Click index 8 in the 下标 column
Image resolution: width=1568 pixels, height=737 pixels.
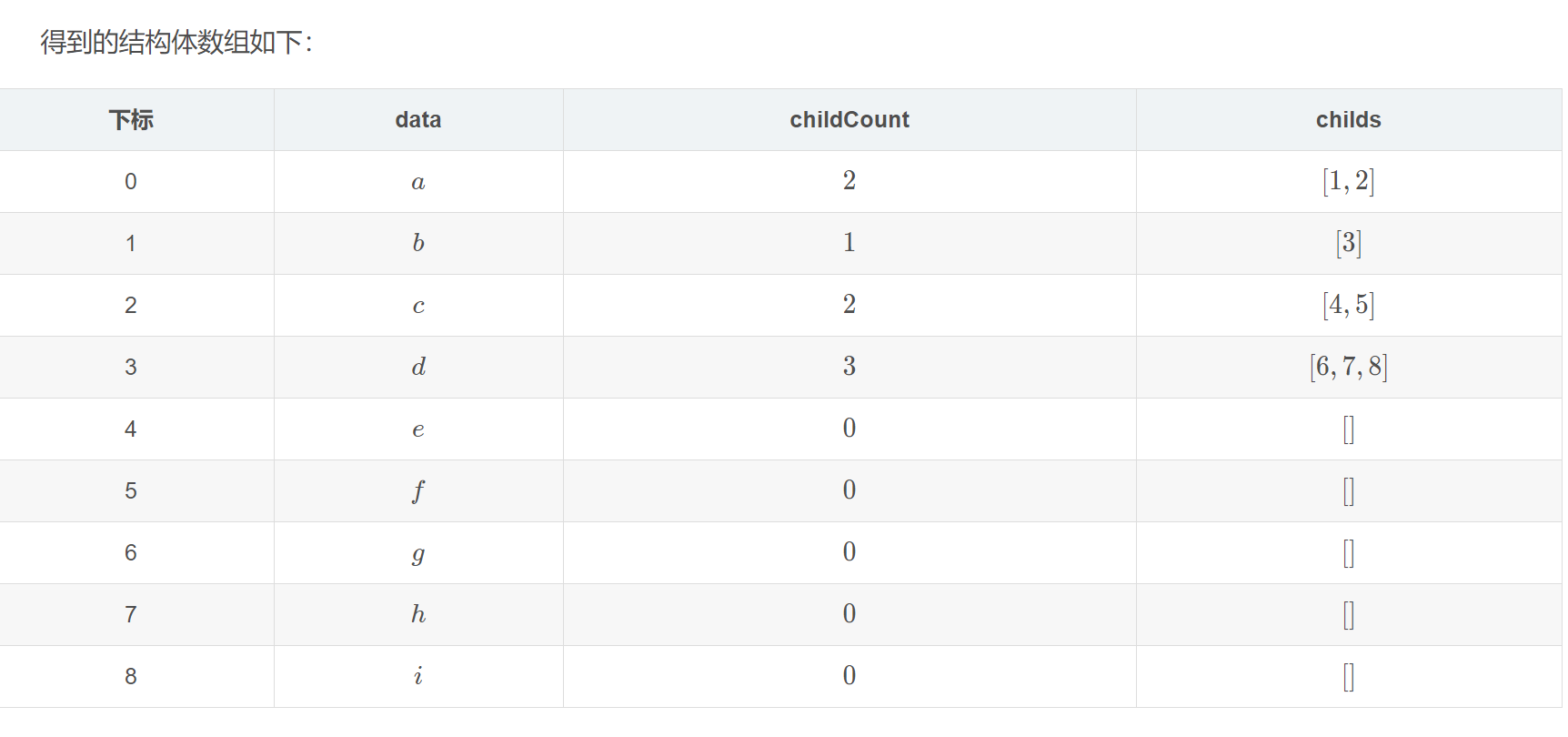(131, 677)
